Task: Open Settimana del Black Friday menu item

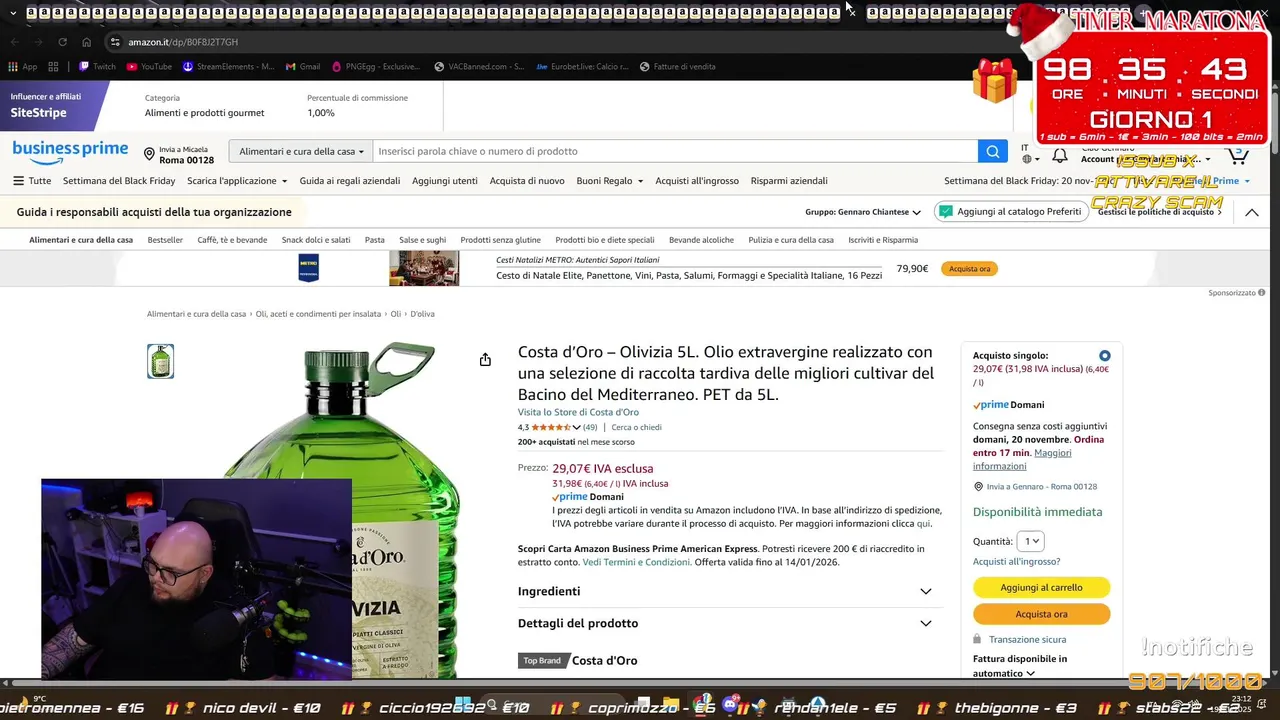Action: (x=119, y=181)
